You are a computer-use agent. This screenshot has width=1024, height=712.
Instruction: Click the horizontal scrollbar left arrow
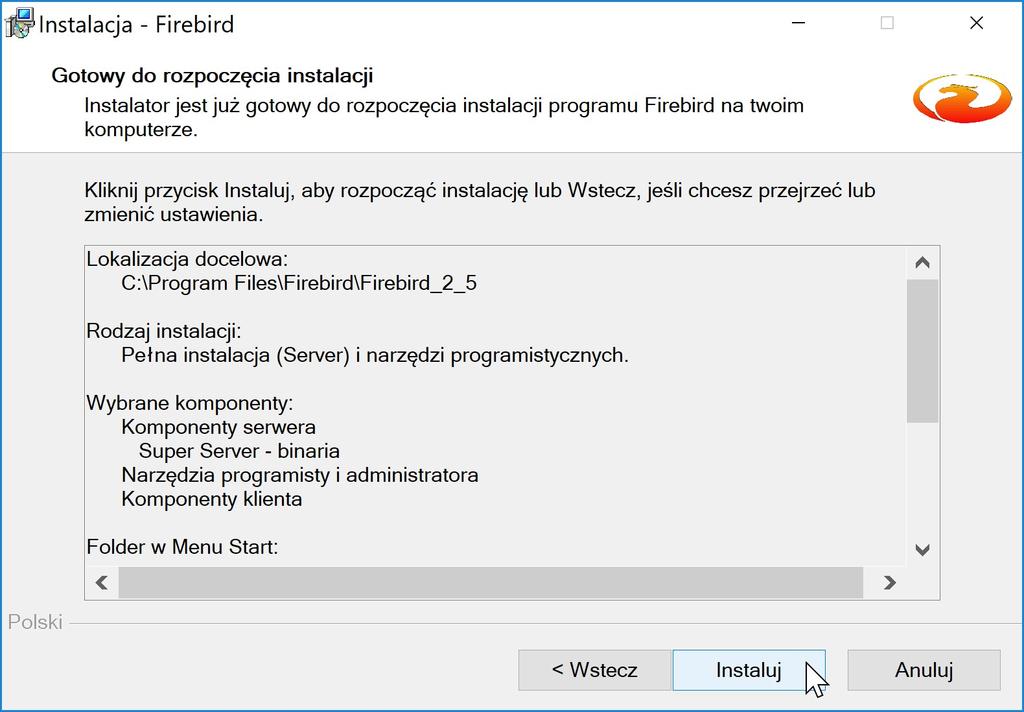pos(102,582)
